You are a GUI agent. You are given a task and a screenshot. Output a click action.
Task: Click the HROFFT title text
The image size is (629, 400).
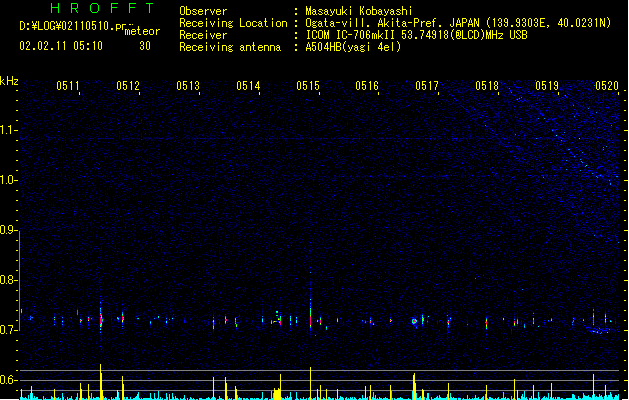(103, 8)
